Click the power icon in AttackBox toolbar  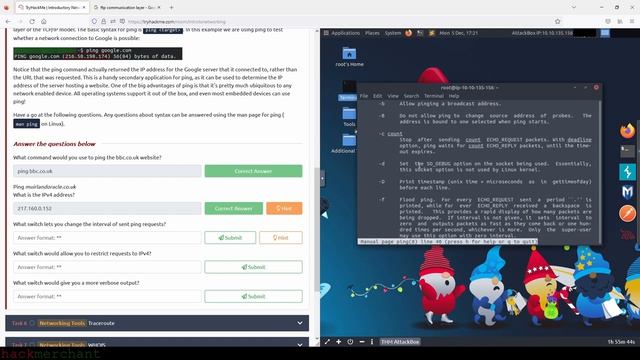click(x=350, y=342)
